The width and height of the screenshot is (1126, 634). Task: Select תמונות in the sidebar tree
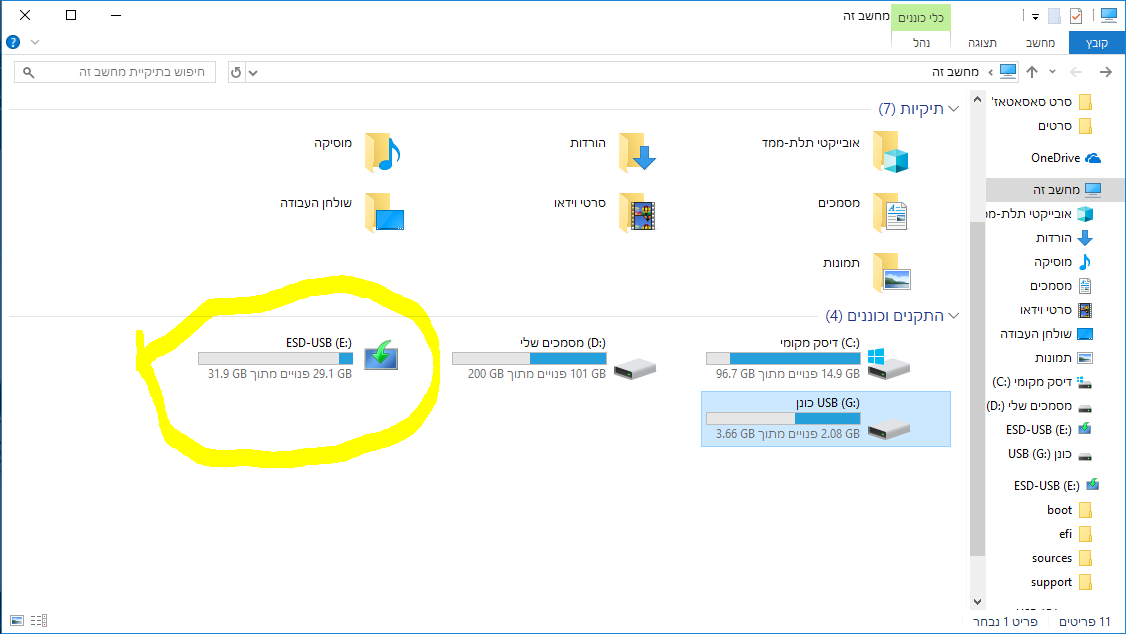tap(1064, 358)
